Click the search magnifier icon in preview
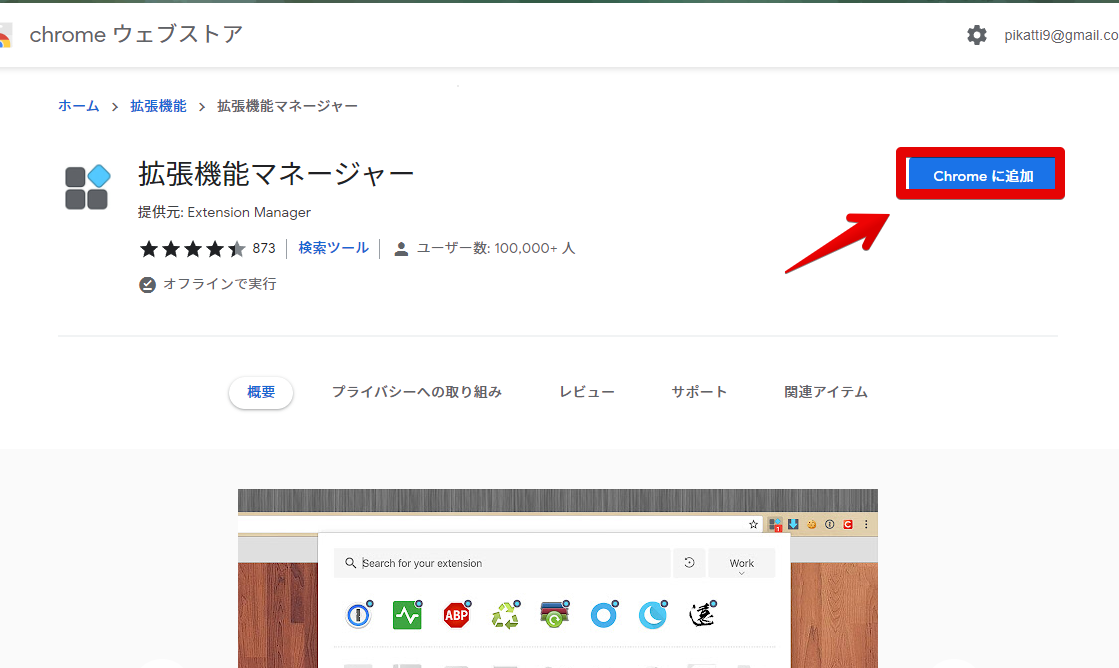1119x668 pixels. (350, 563)
